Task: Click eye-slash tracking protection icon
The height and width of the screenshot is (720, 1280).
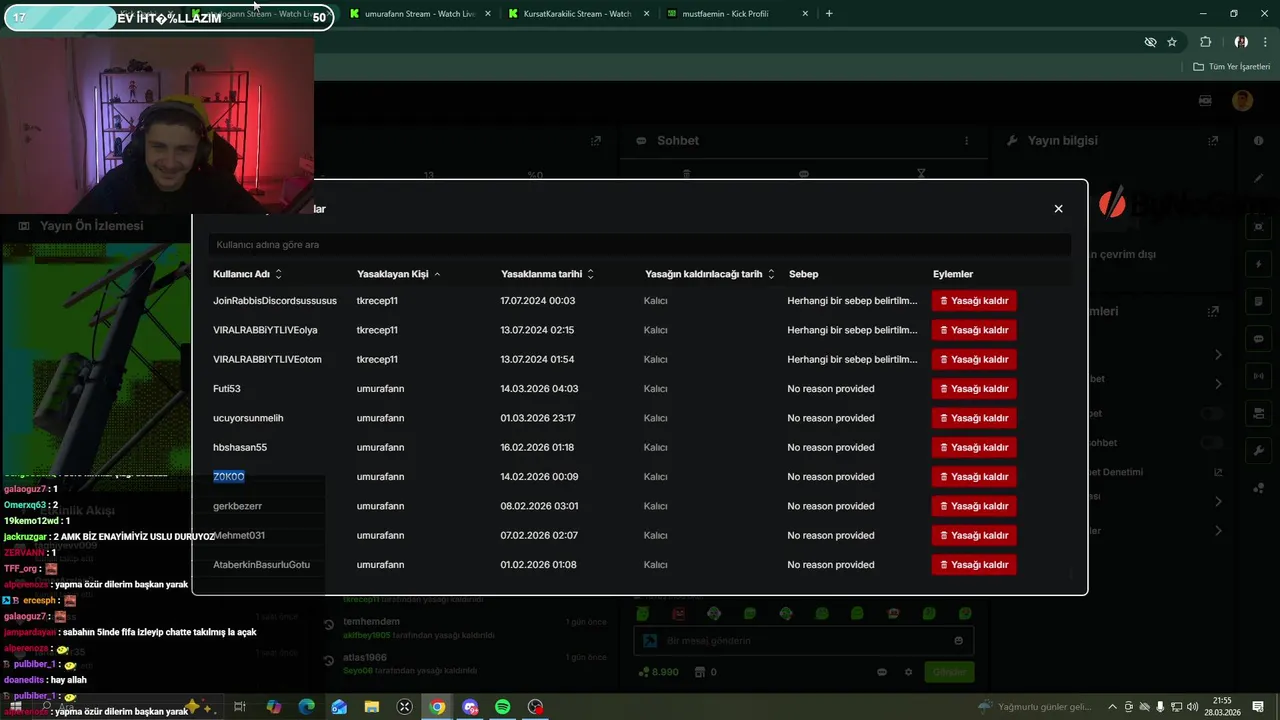Action: [1150, 42]
